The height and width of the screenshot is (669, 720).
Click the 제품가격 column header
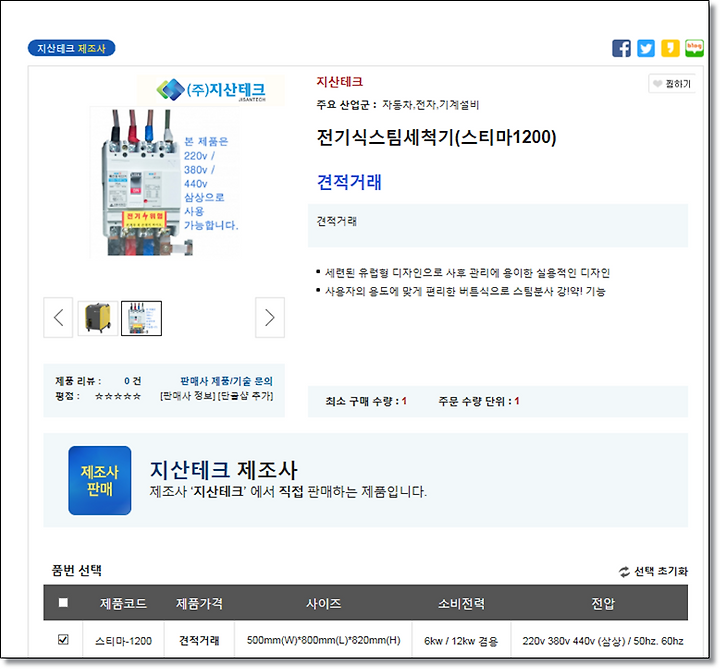199,603
